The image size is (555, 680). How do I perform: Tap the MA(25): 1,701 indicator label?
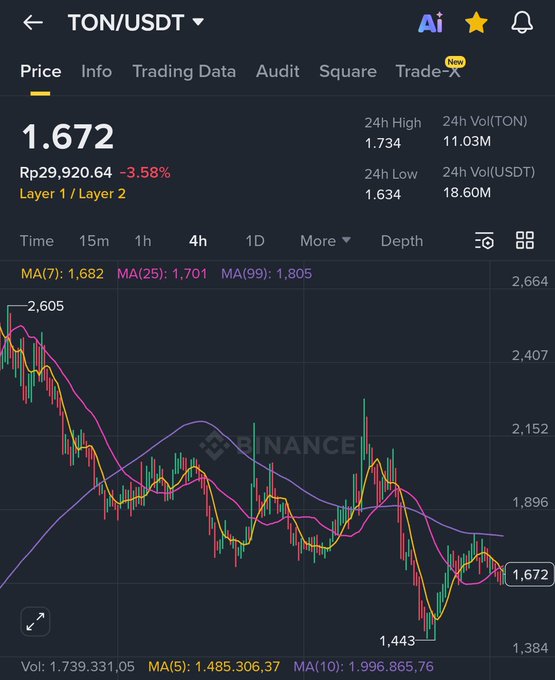(162, 274)
